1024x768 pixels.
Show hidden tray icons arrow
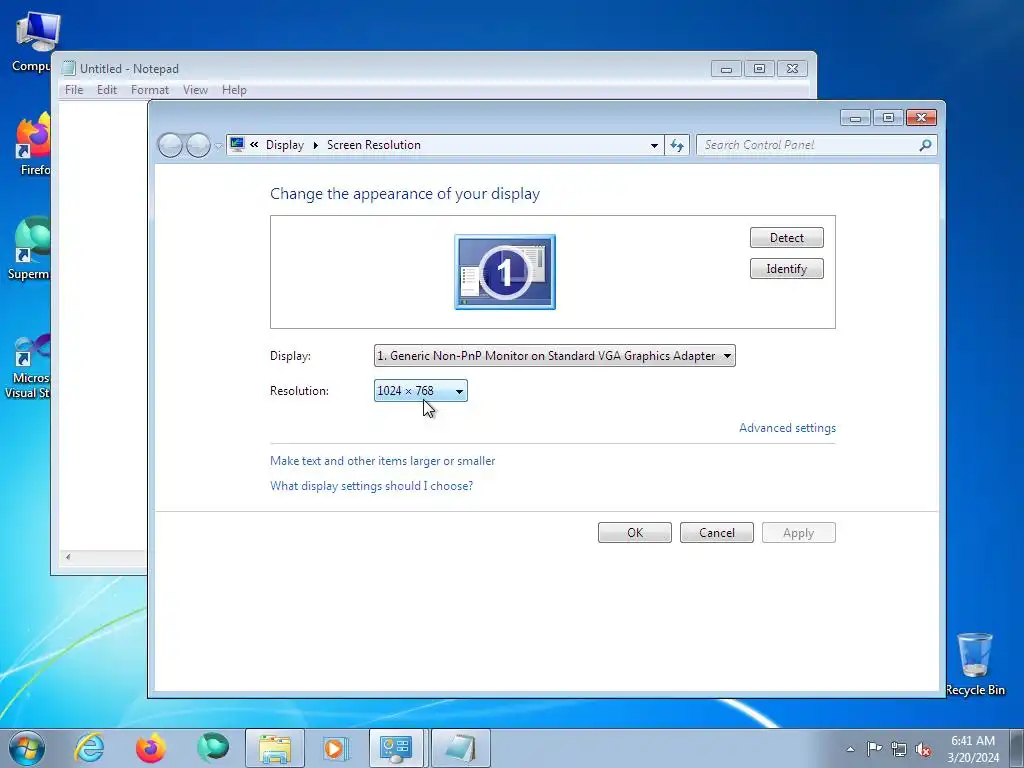tap(850, 749)
